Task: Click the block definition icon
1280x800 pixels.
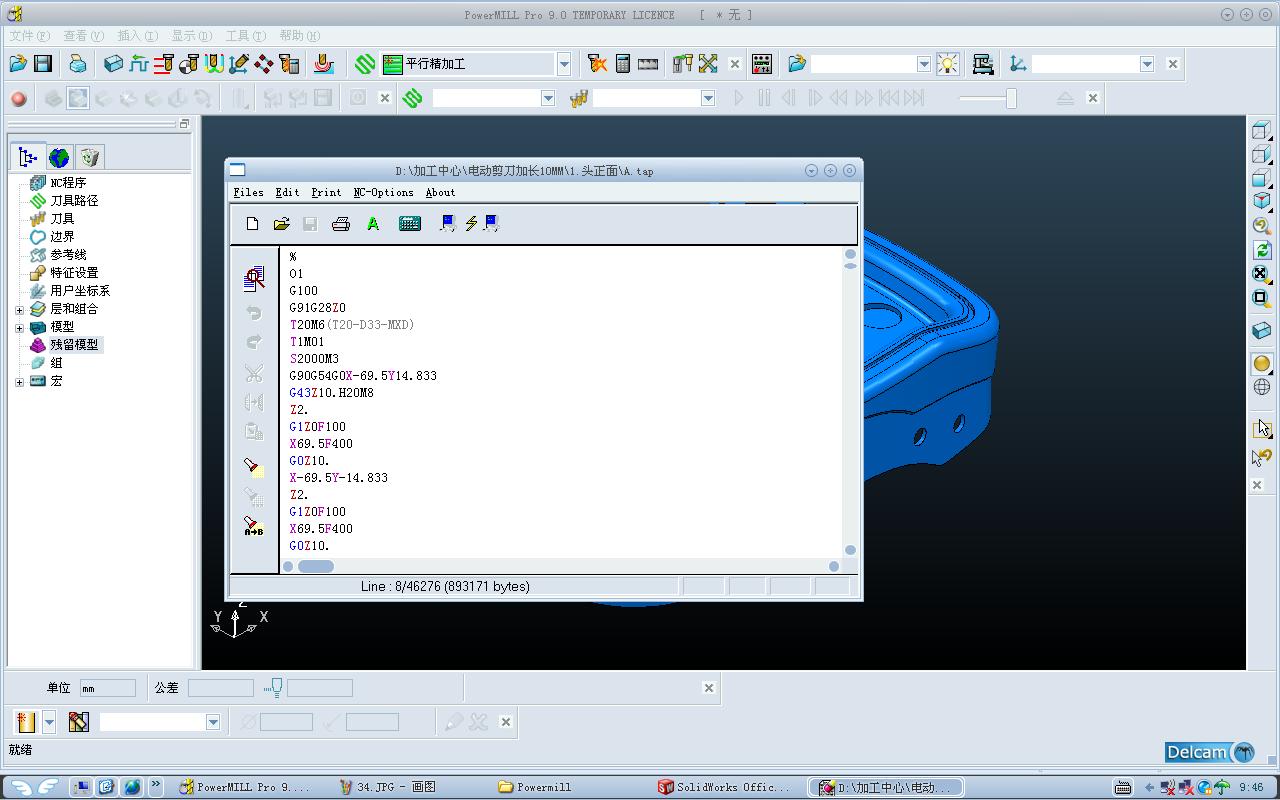Action: coord(113,64)
